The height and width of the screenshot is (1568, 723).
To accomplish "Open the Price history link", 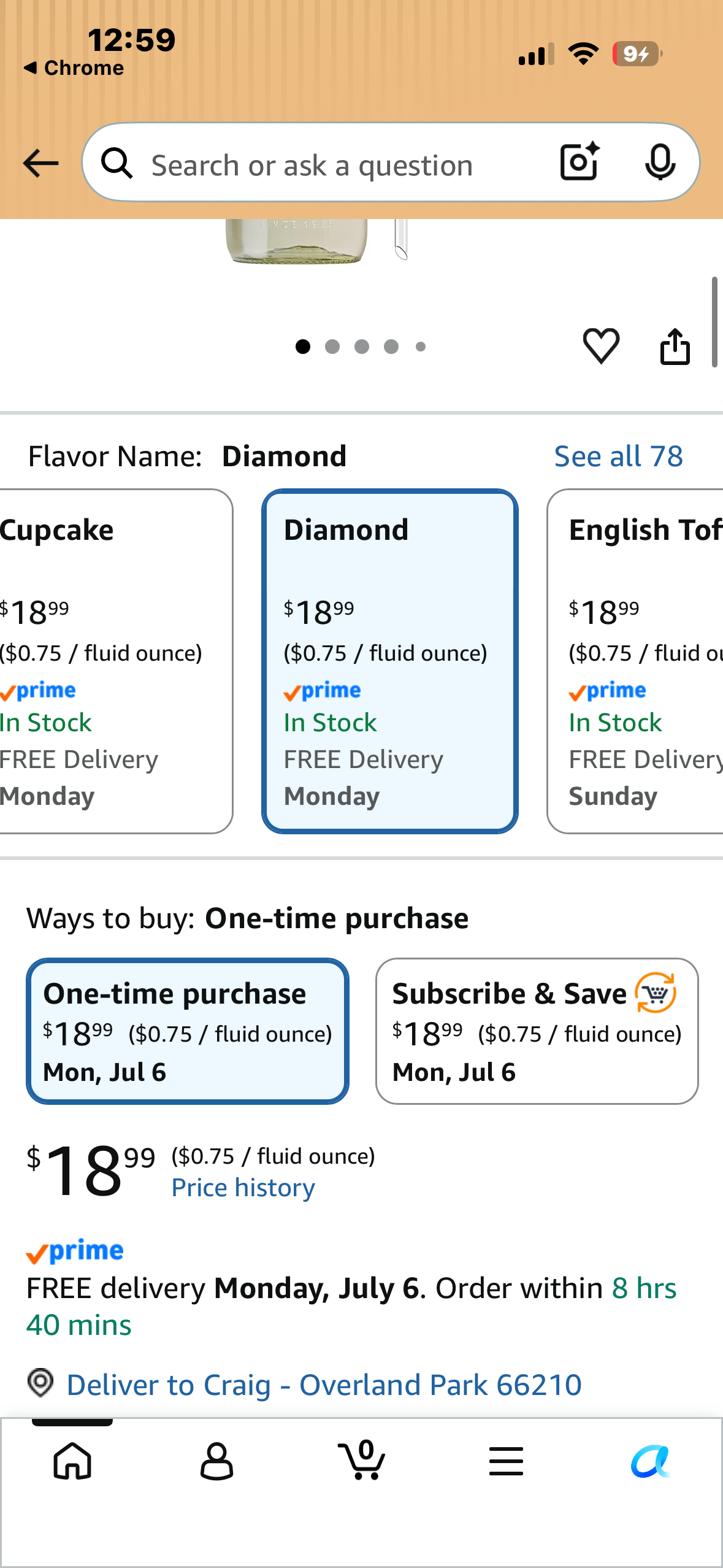I will [x=243, y=1188].
